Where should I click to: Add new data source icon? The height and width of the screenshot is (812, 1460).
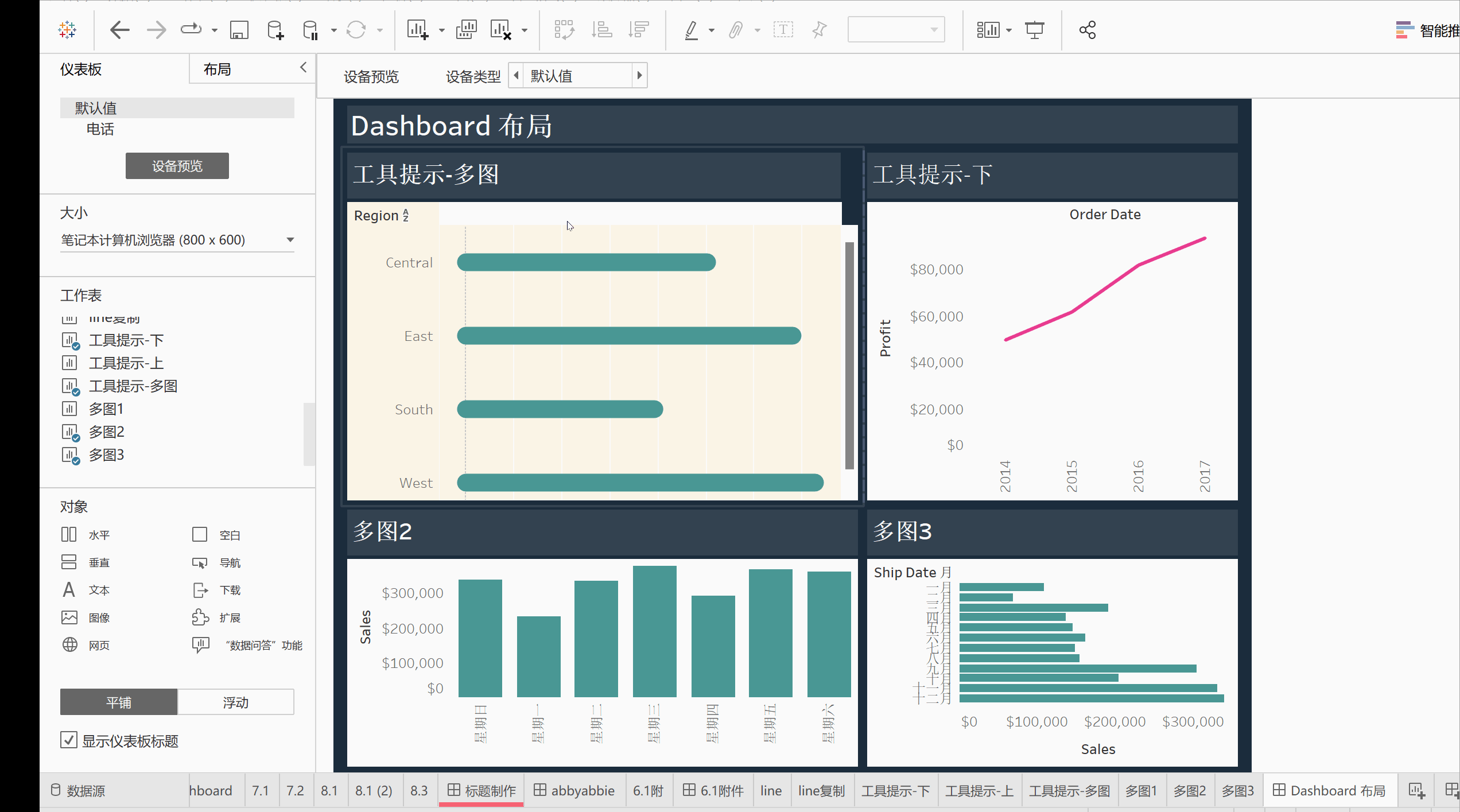[x=275, y=30]
